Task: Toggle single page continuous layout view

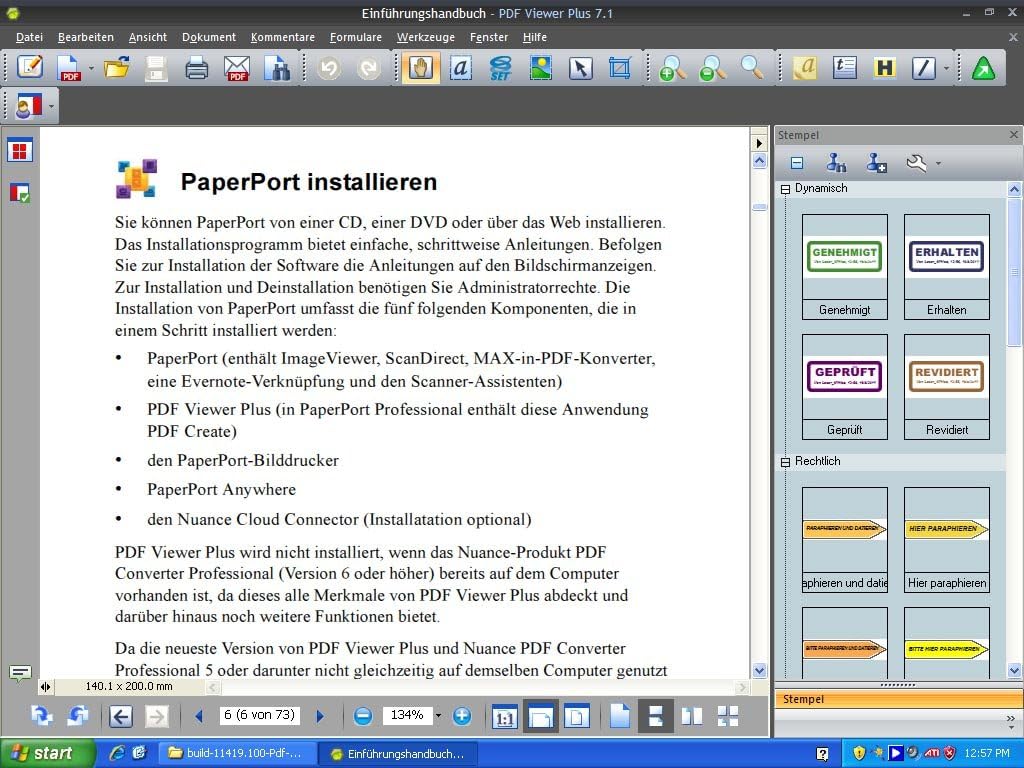Action: [655, 716]
